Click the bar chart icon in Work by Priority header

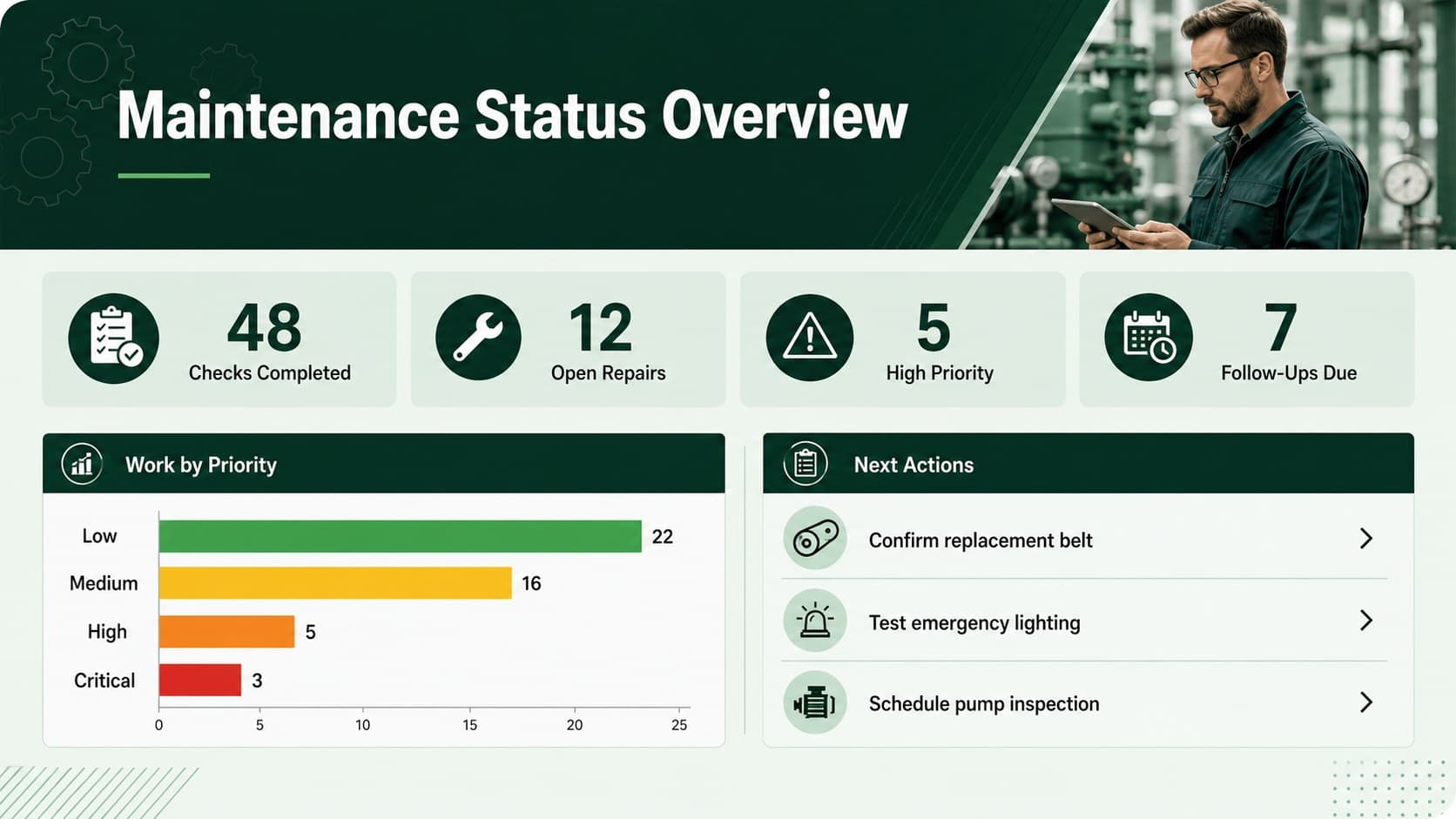(82, 464)
